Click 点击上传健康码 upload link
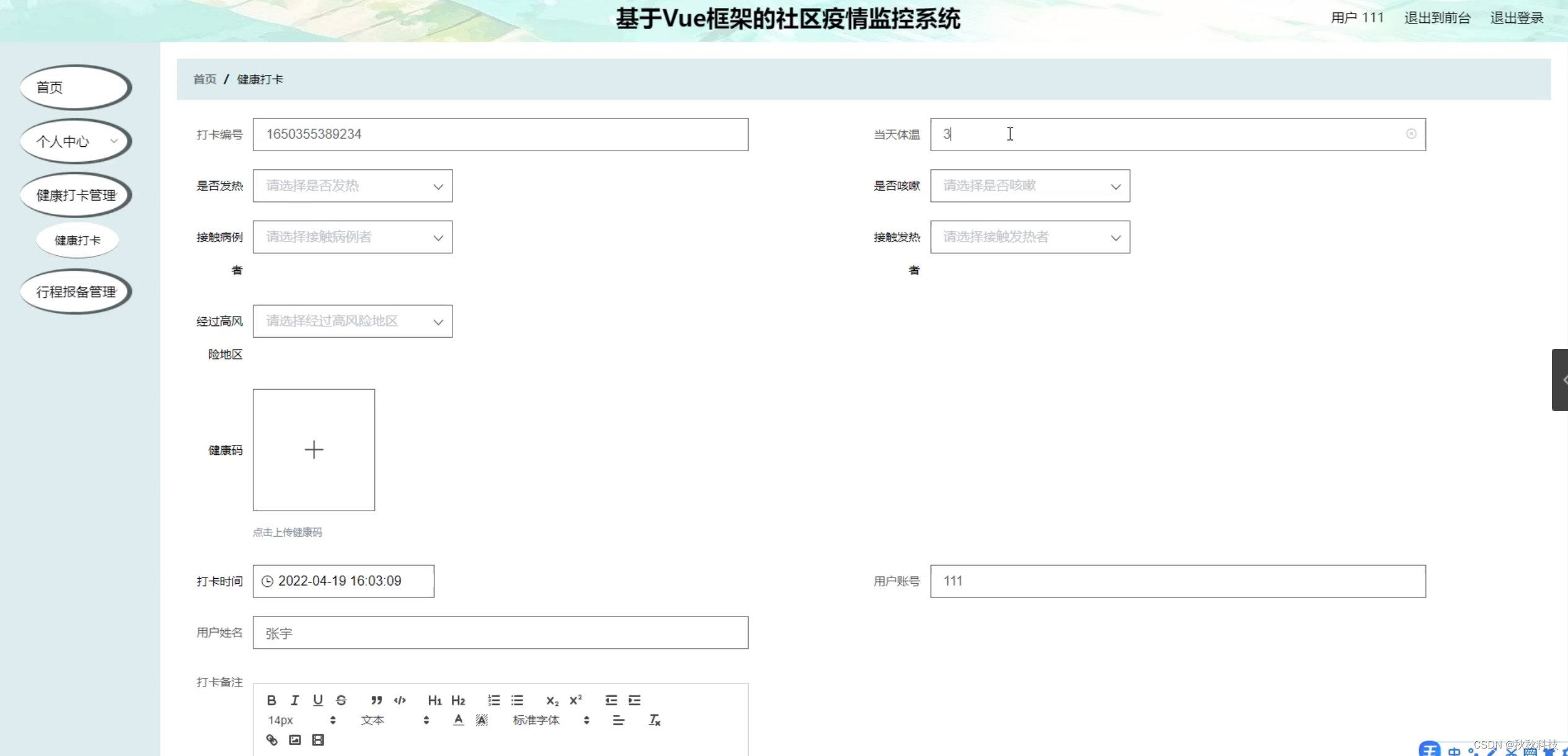Viewport: 1568px width, 756px height. (x=288, y=532)
